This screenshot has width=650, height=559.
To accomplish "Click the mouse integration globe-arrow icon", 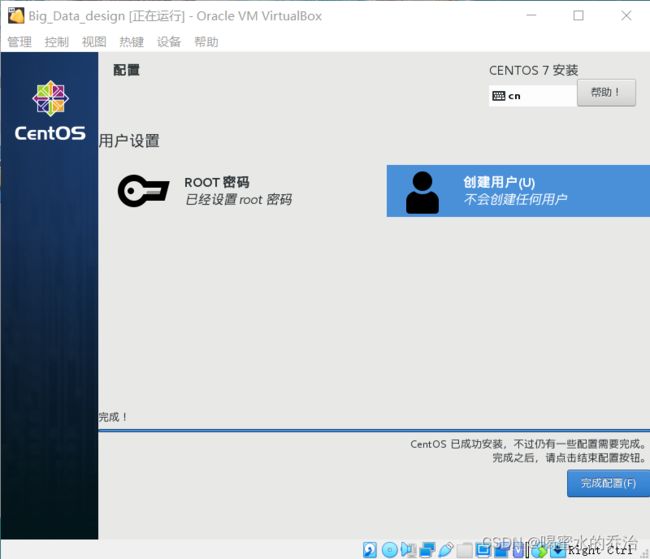I will click(539, 552).
